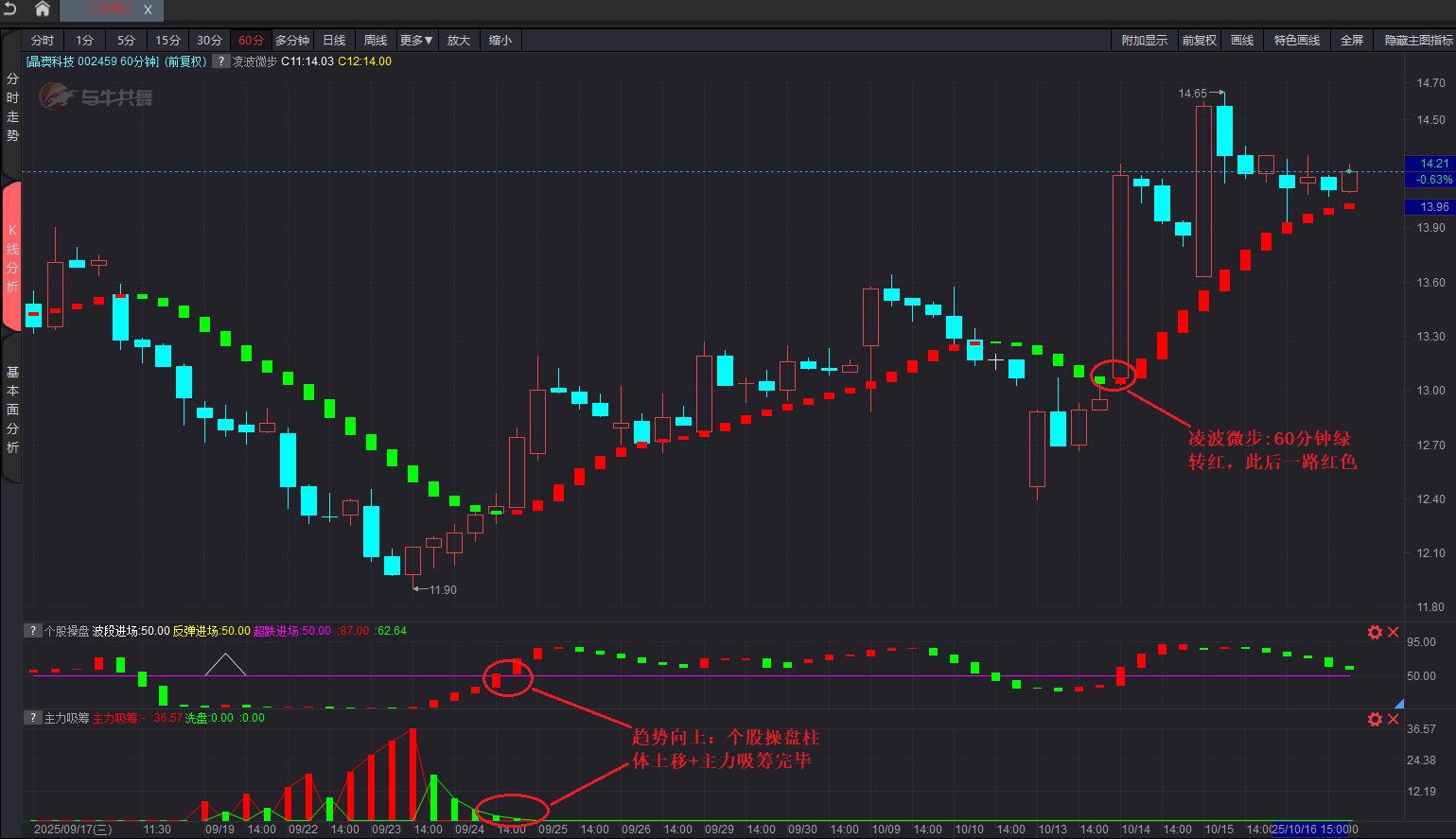Image resolution: width=1456 pixels, height=839 pixels.
Task: Open settings gear of 主力吸筹 panel
Action: (1375, 719)
